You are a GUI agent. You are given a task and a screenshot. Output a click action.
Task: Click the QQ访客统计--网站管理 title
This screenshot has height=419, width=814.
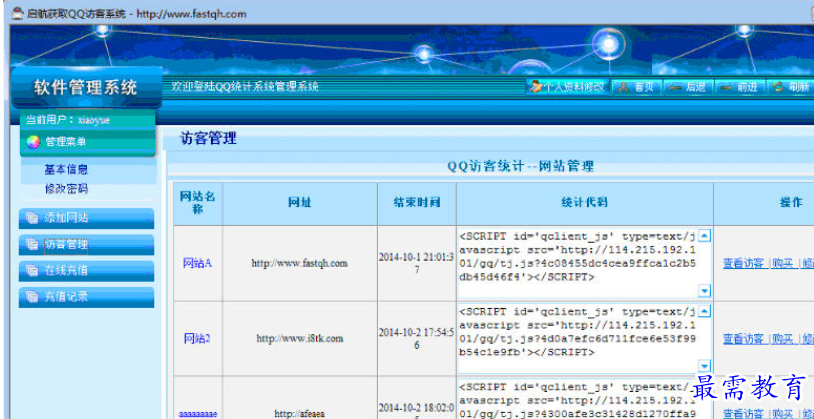point(521,167)
